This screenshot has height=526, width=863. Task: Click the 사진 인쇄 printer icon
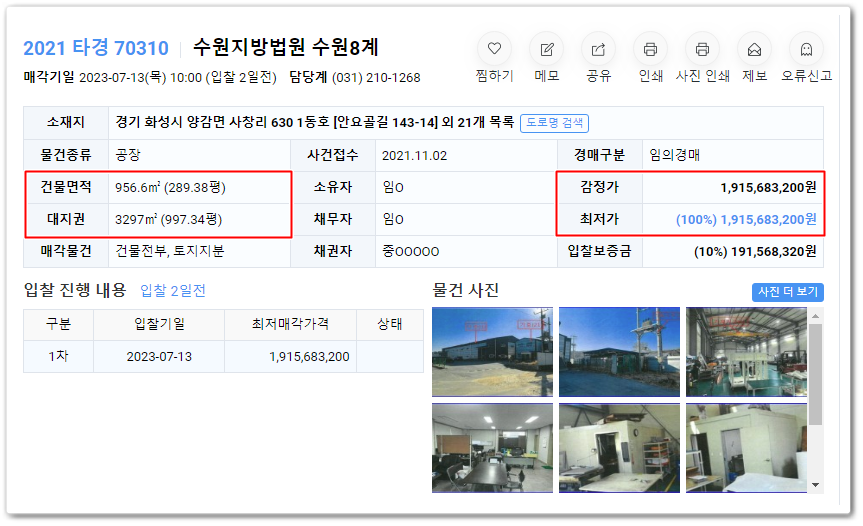pos(702,50)
